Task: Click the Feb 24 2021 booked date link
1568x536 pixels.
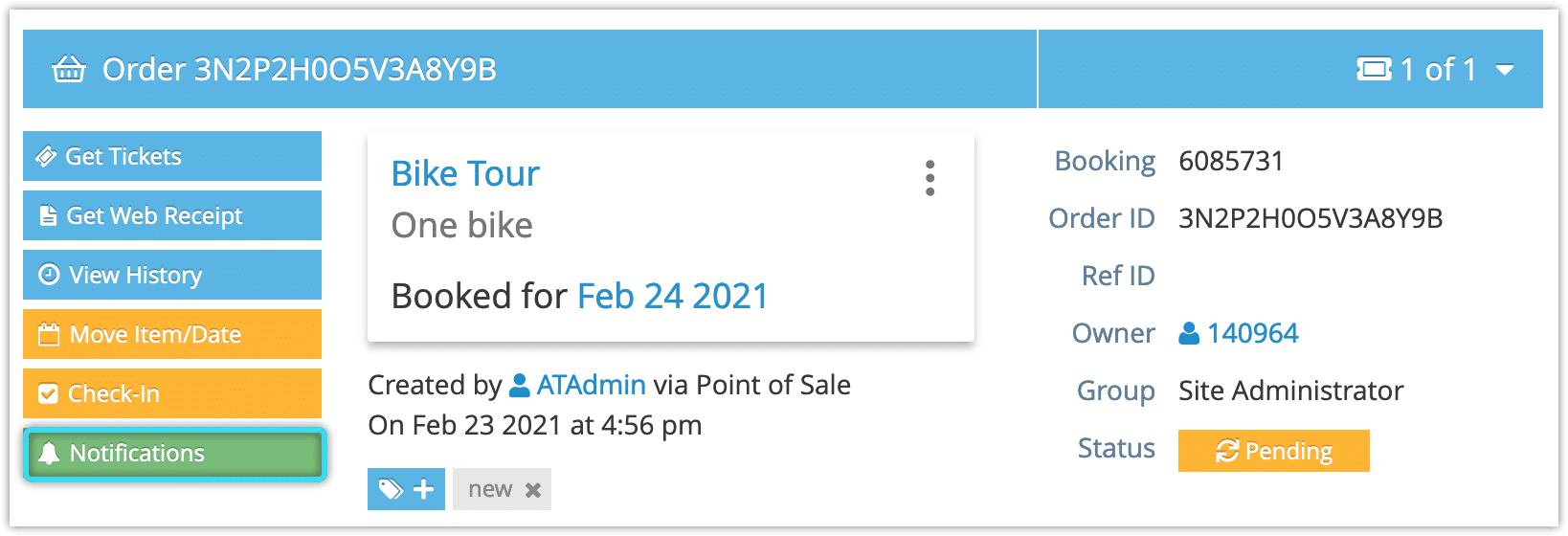Action: click(x=673, y=296)
